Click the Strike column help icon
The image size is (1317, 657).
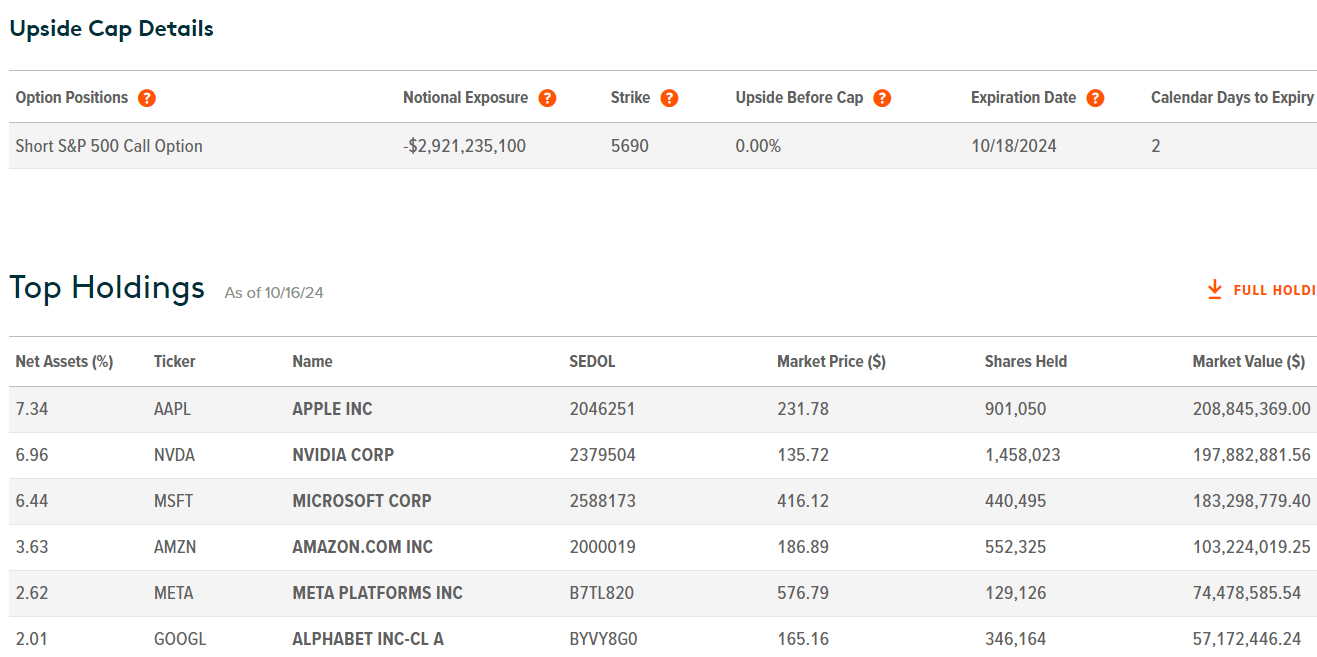pyautogui.click(x=671, y=98)
